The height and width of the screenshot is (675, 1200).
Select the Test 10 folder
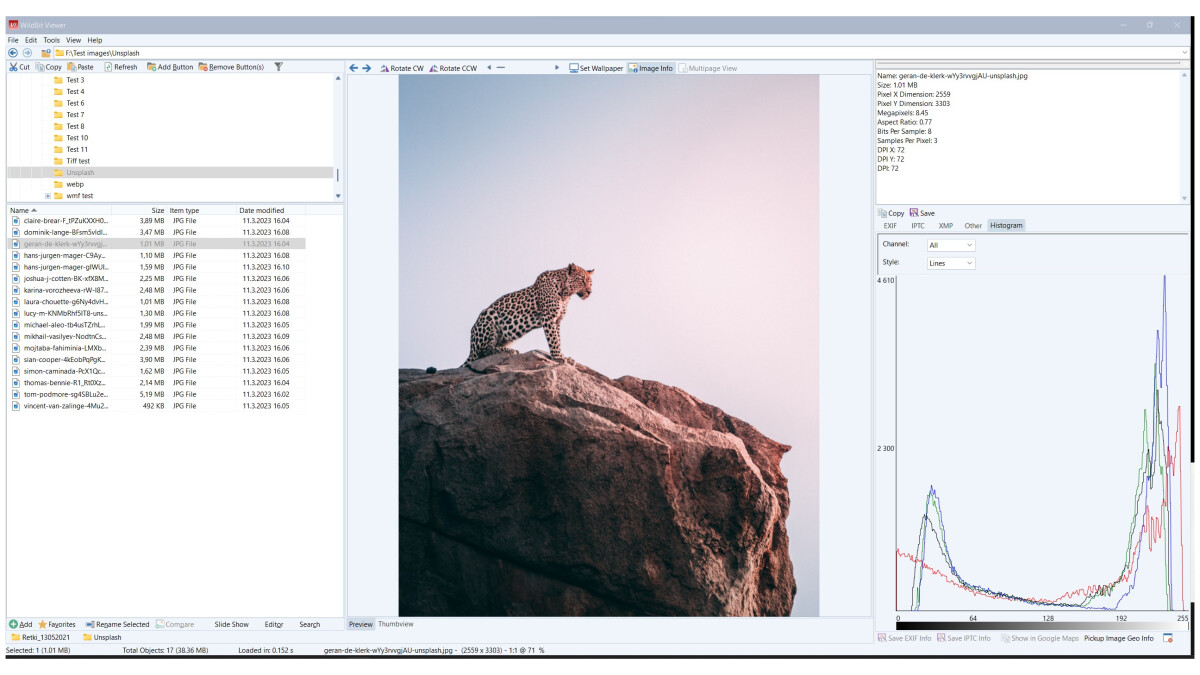tap(77, 138)
